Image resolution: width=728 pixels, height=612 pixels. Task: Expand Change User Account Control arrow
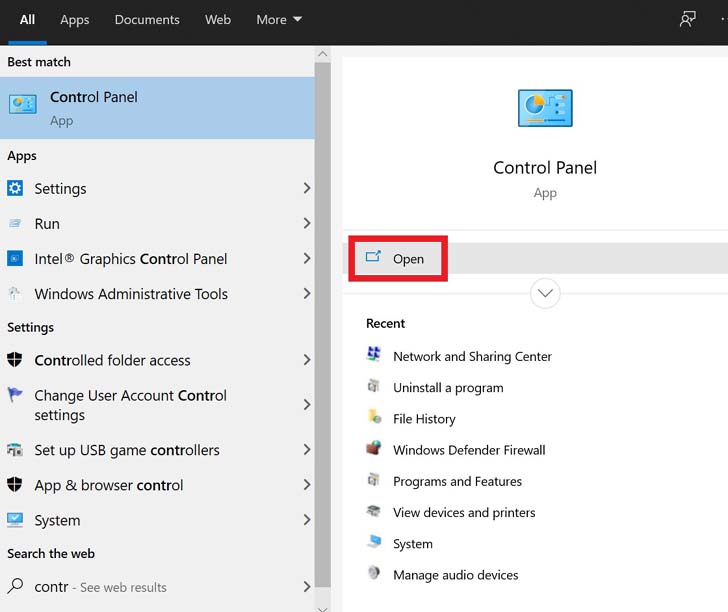(x=306, y=404)
